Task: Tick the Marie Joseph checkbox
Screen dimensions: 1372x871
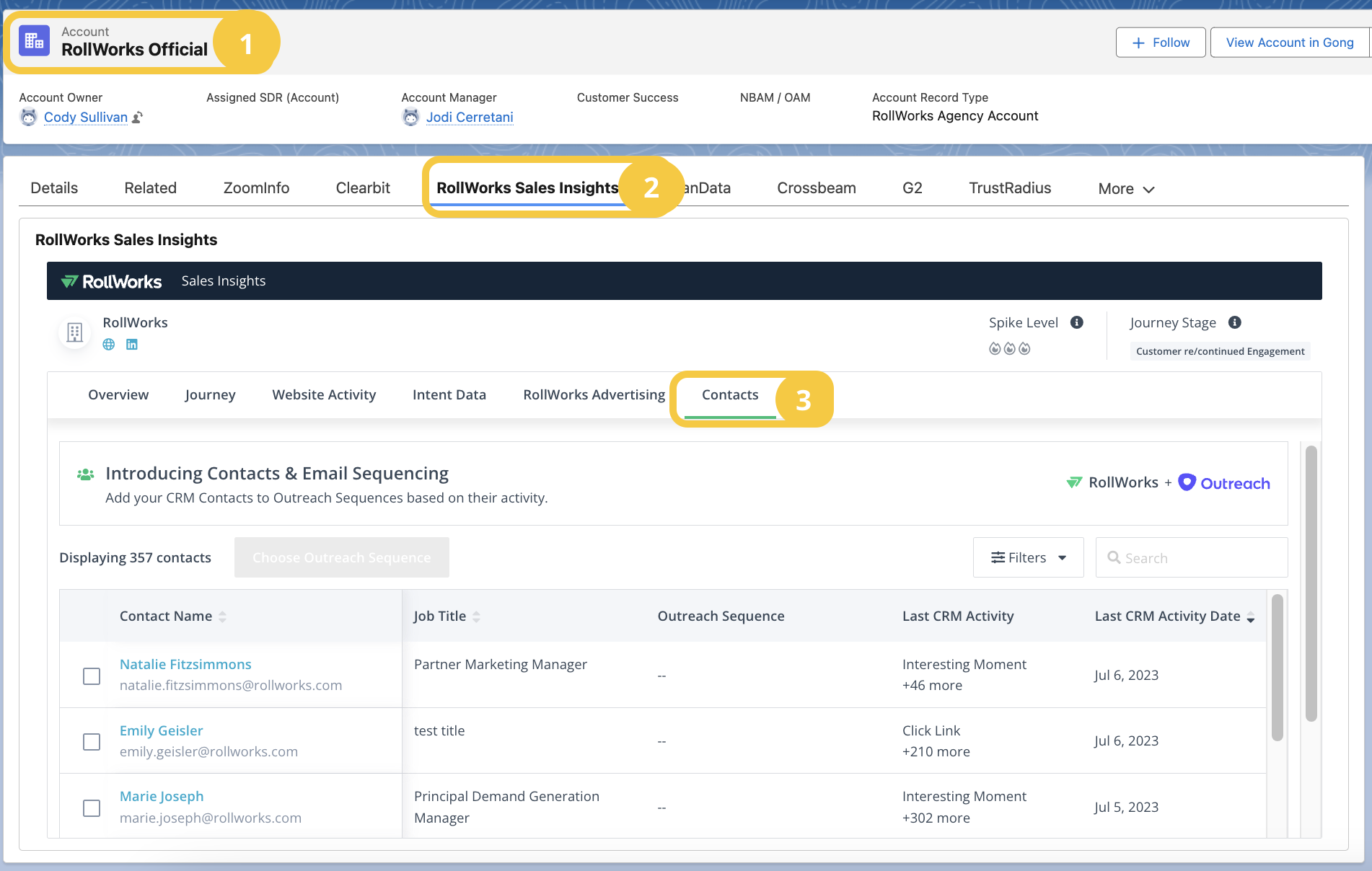Action: 92,808
